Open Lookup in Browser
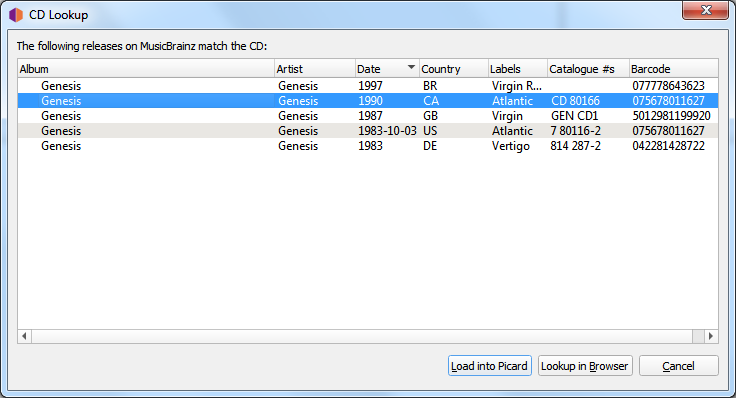This screenshot has width=736, height=398. point(585,366)
